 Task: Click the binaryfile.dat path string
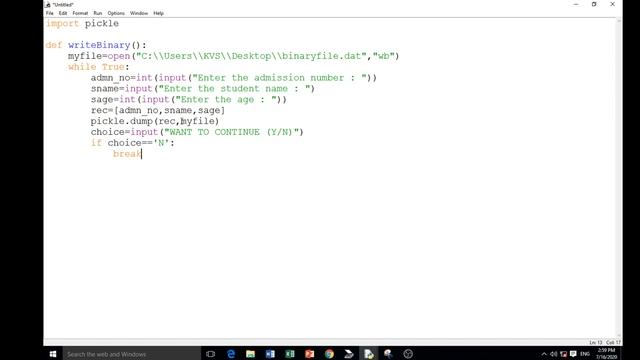(251, 56)
